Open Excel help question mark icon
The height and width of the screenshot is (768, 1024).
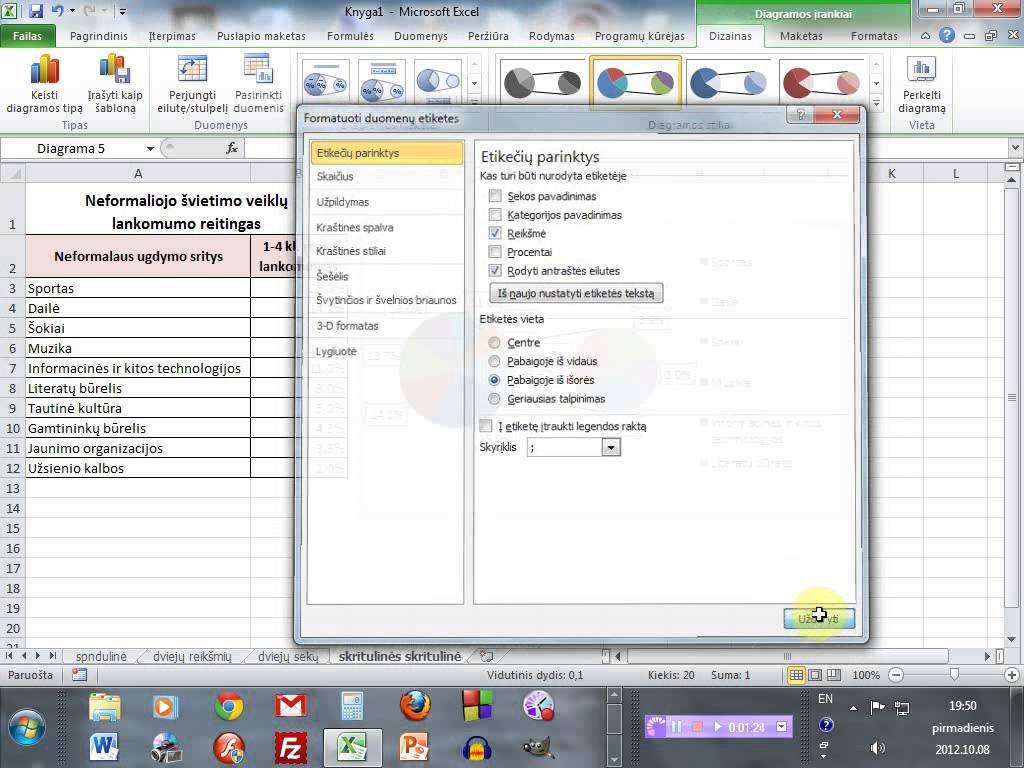click(x=946, y=35)
